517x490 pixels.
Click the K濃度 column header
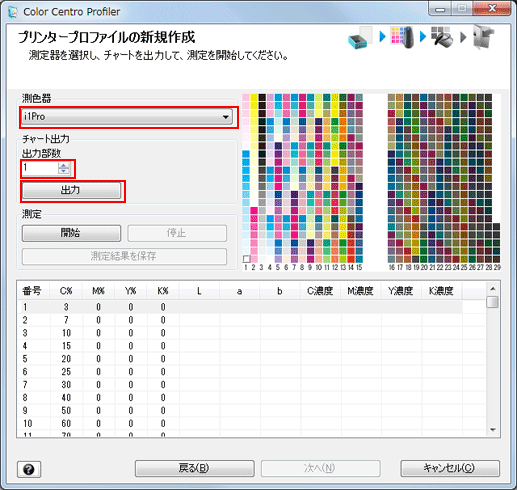[441, 291]
